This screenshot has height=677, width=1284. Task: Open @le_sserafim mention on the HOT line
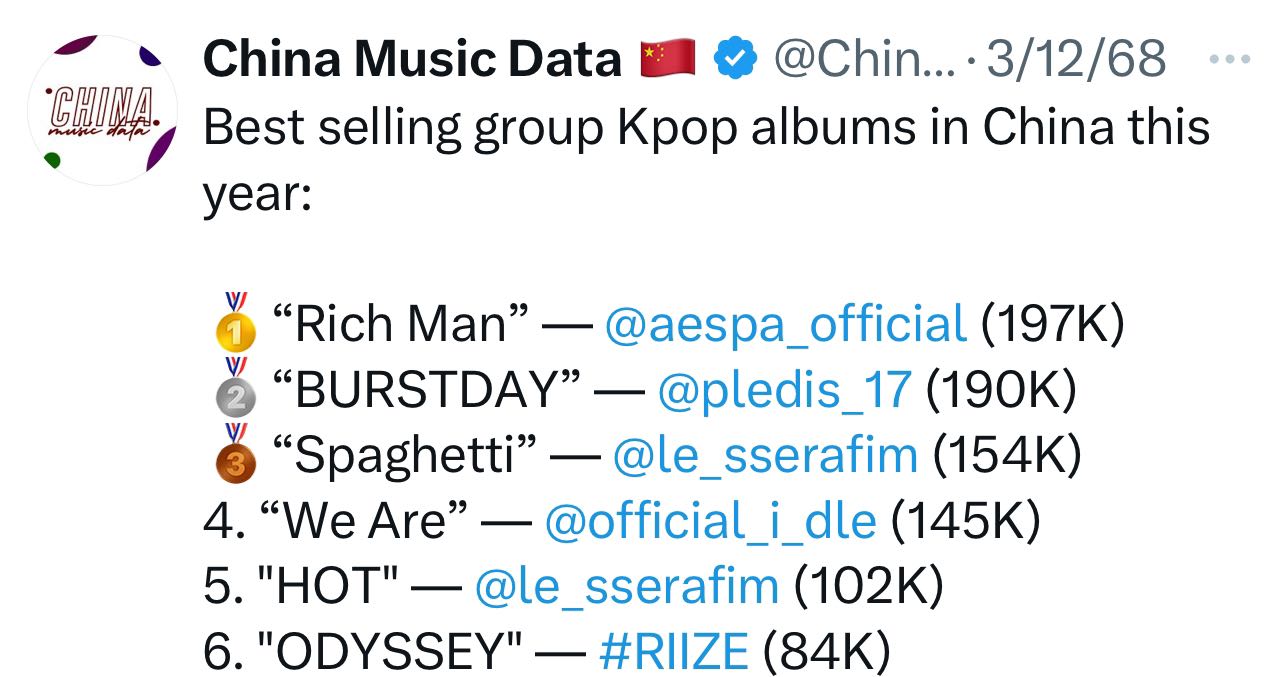627,586
